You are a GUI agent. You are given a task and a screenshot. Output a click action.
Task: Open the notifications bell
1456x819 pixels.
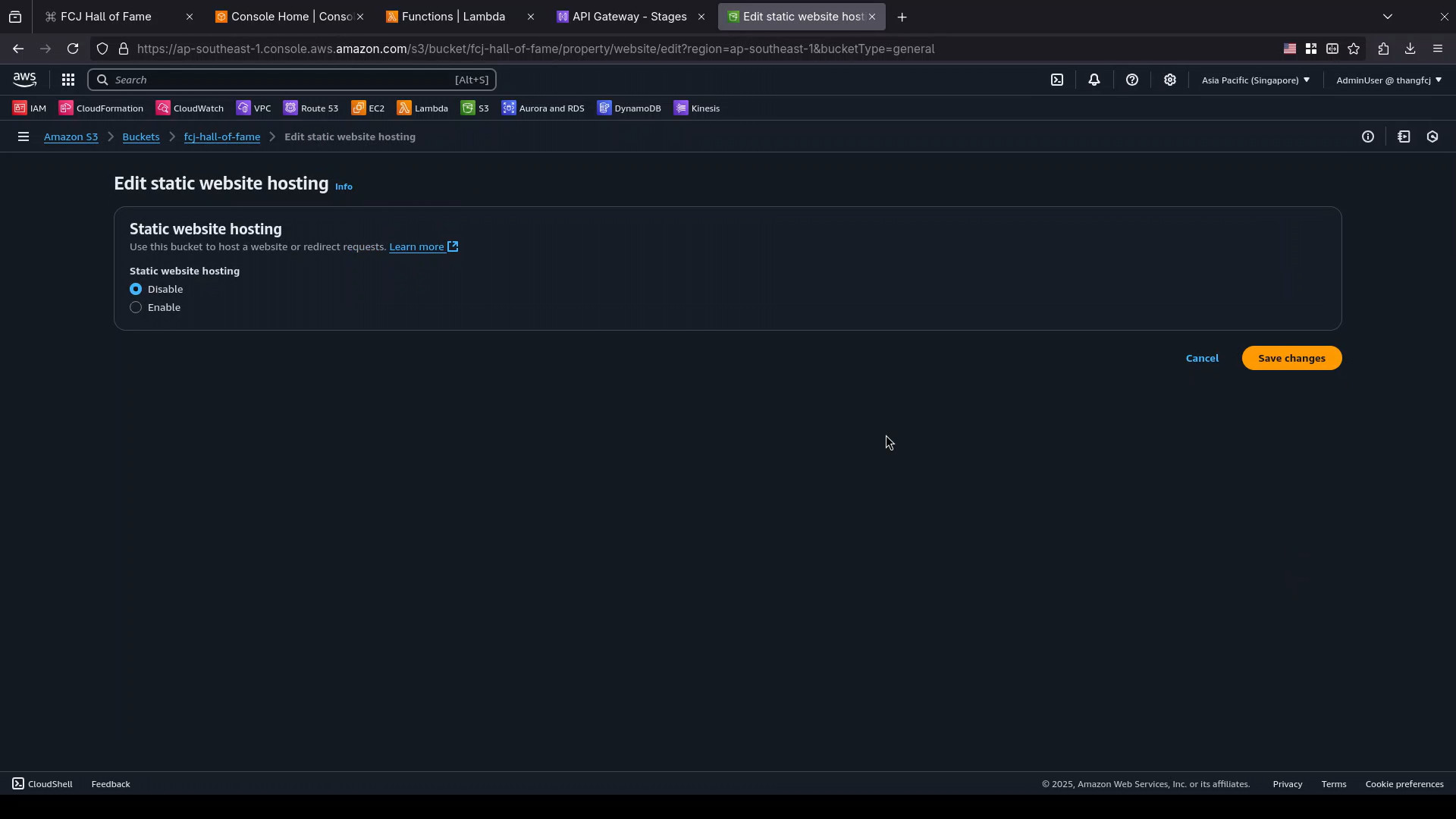pyautogui.click(x=1094, y=80)
